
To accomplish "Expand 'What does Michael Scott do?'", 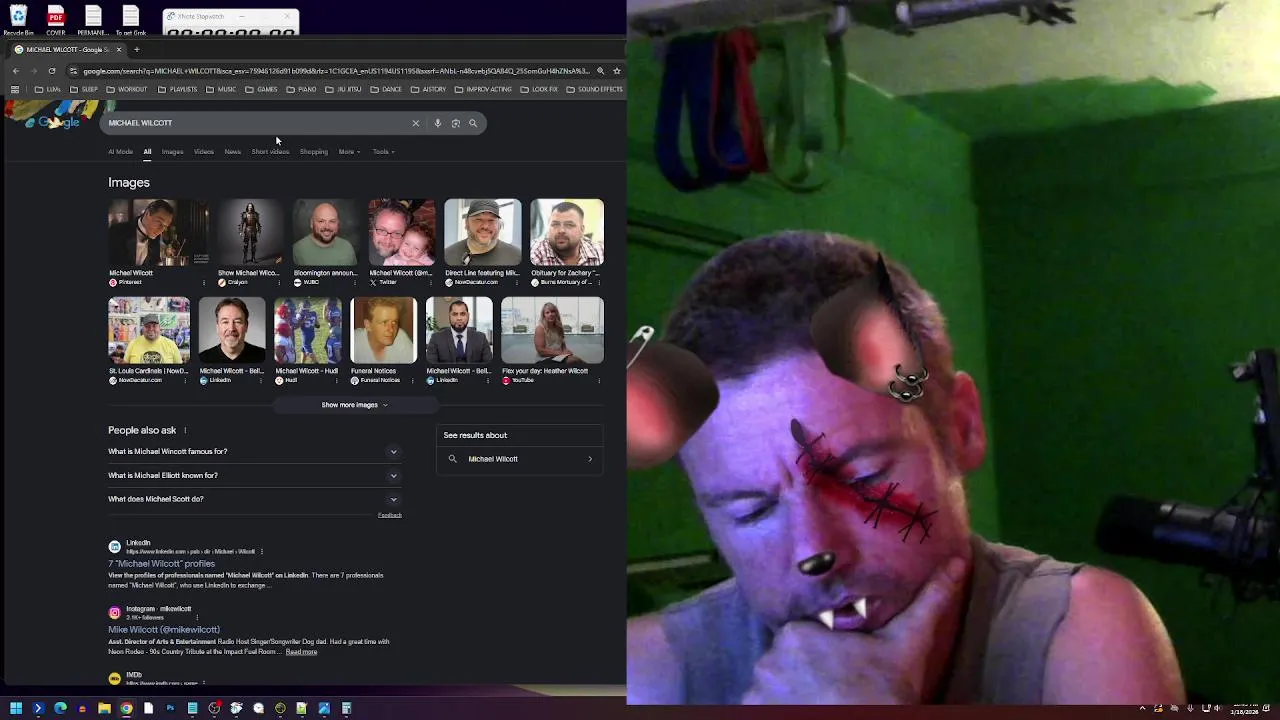I will pos(253,499).
